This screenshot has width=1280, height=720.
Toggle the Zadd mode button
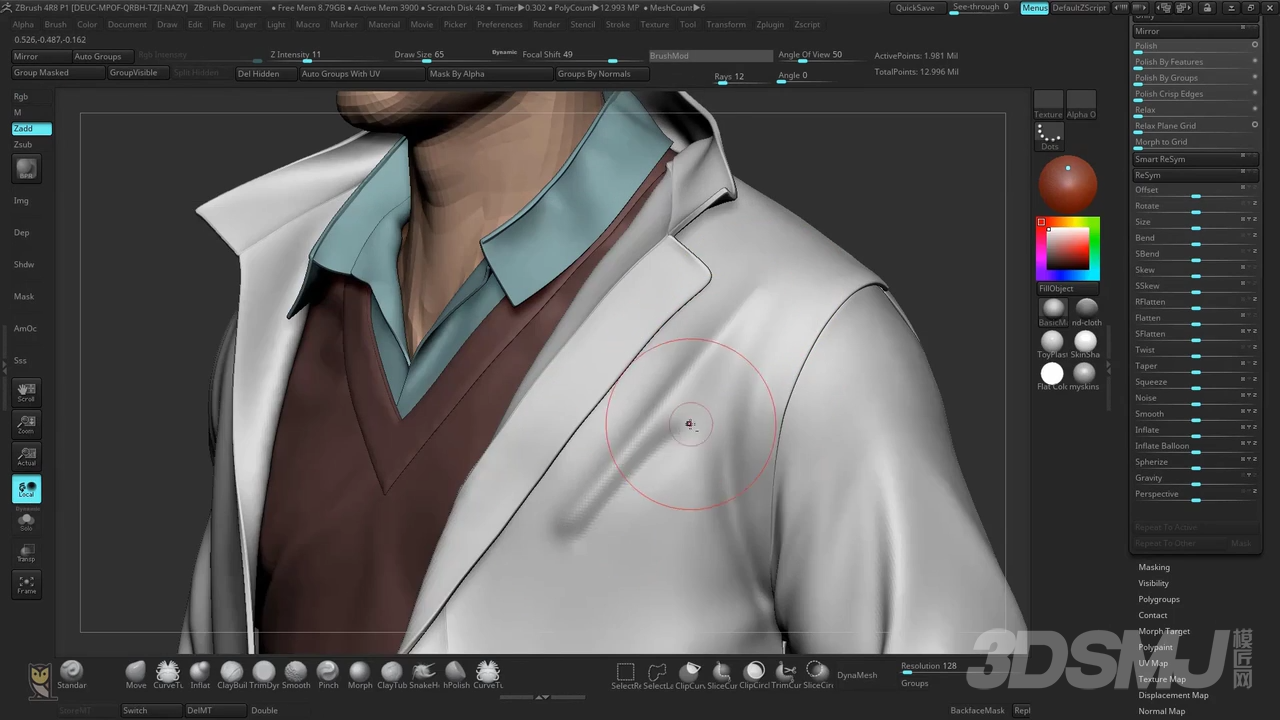[31, 128]
